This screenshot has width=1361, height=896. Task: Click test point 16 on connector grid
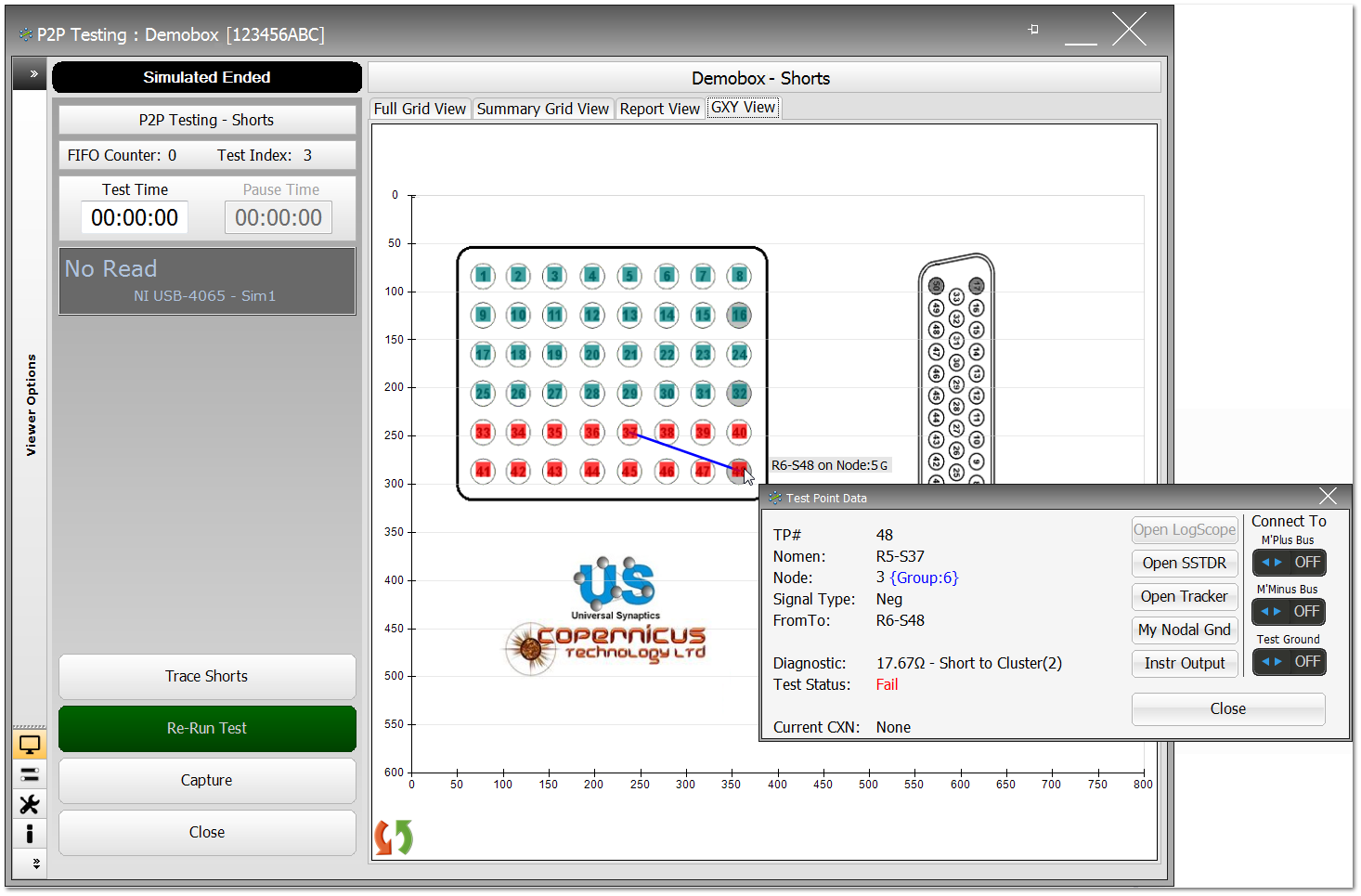click(739, 315)
